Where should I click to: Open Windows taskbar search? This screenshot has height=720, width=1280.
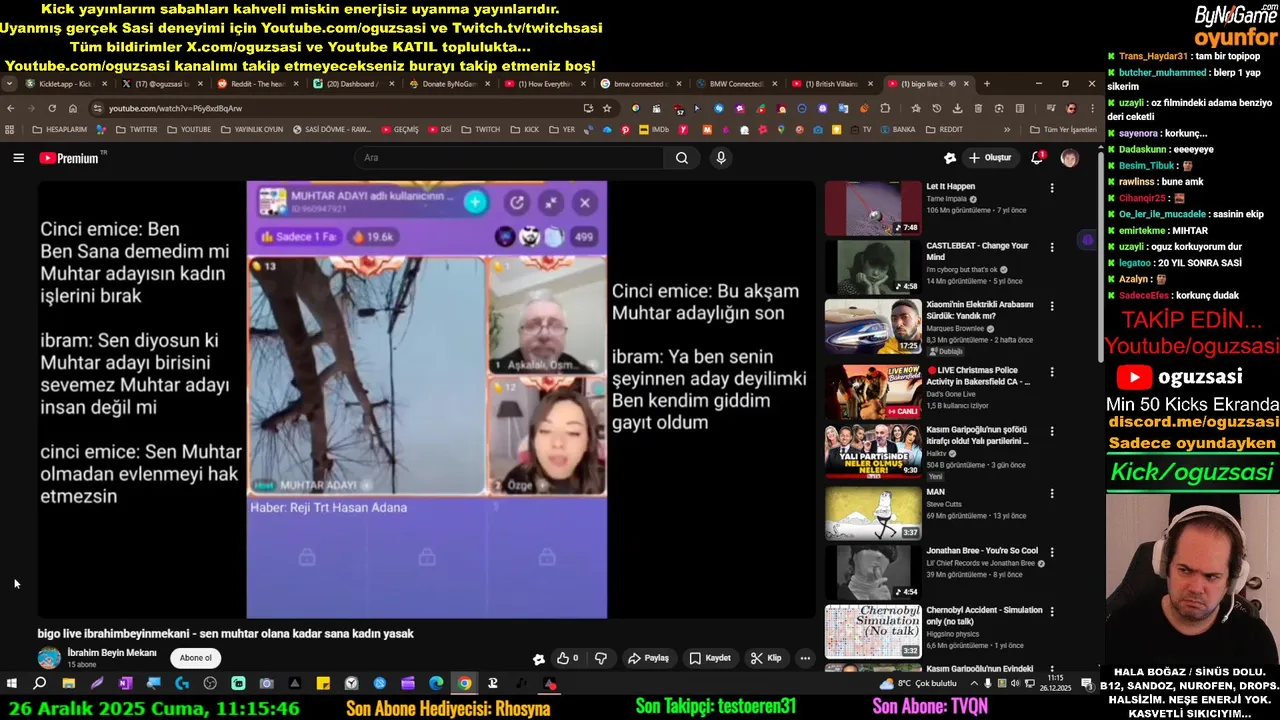40,684
